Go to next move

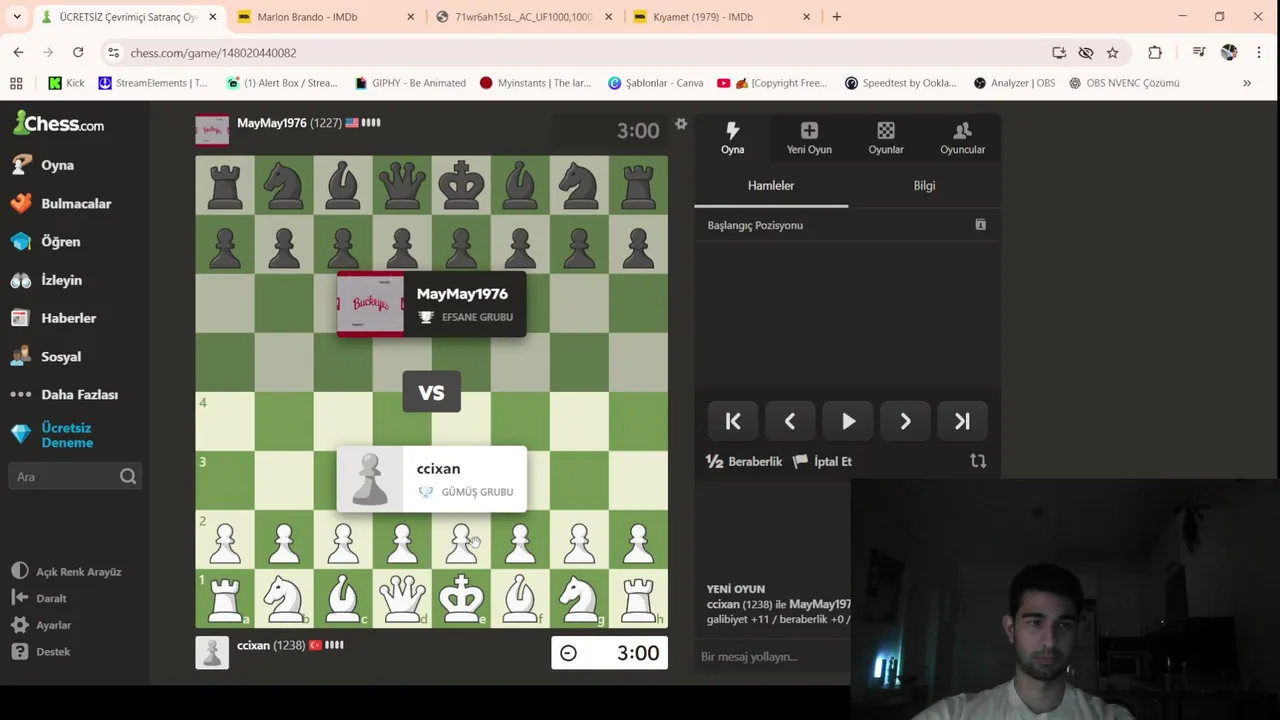tap(905, 422)
